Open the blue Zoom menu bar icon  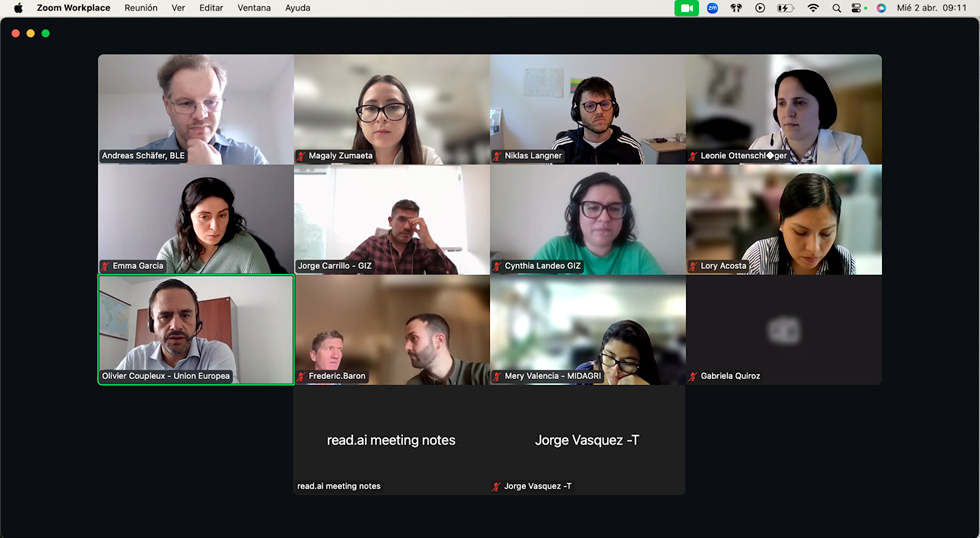point(712,8)
